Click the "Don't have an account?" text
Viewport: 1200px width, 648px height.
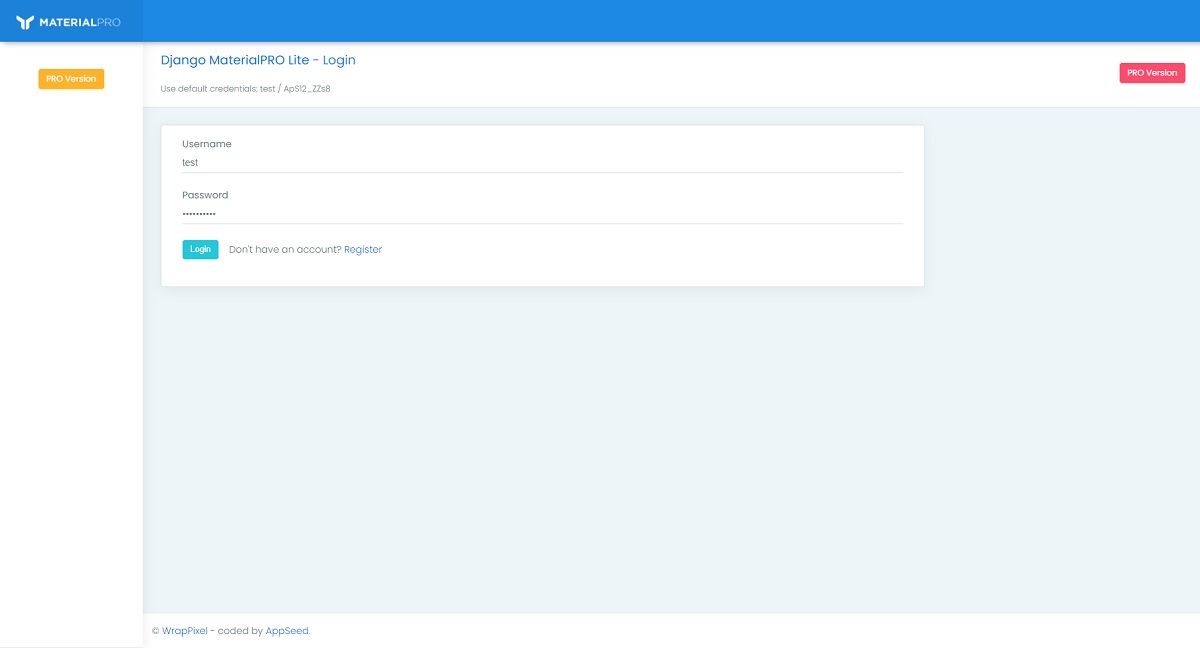pos(285,250)
